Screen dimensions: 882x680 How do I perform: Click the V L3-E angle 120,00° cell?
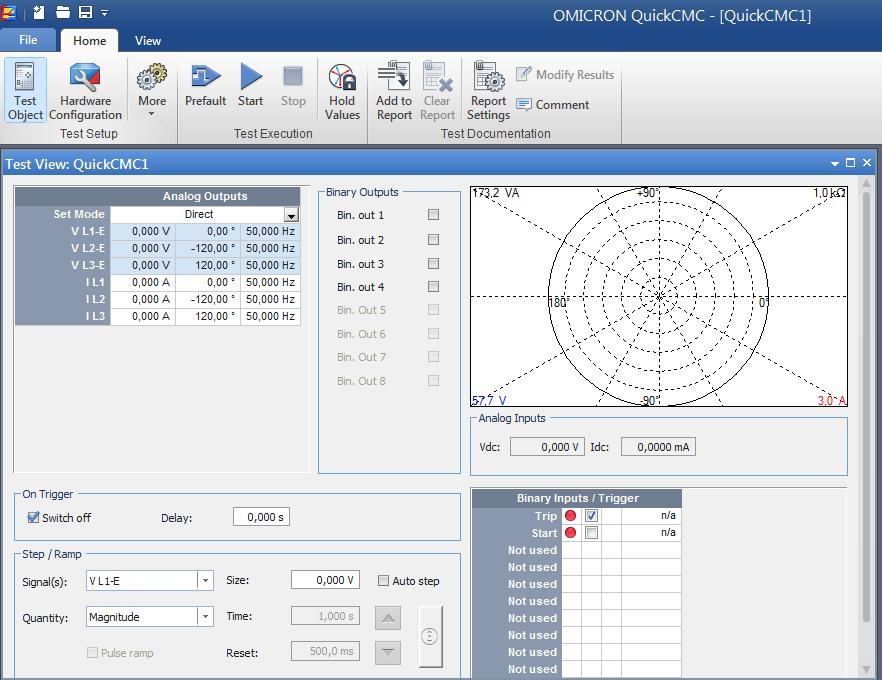point(208,265)
